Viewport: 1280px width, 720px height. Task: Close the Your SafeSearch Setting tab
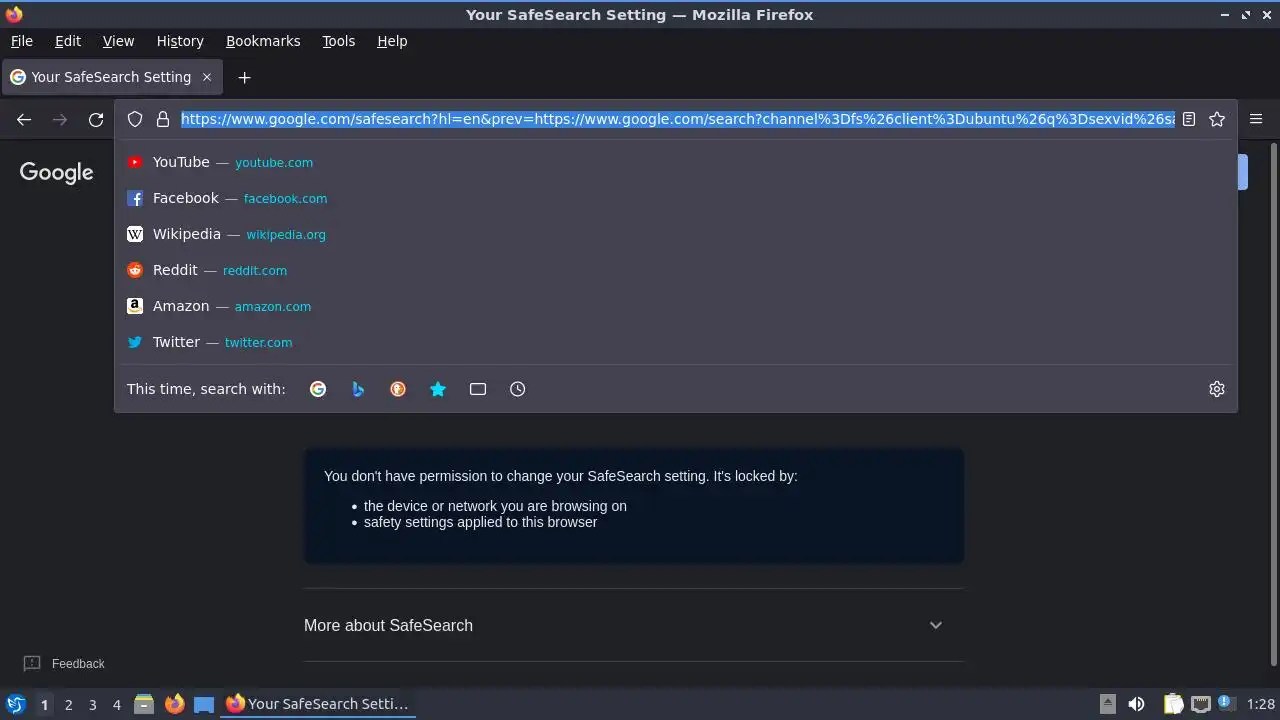coord(207,77)
